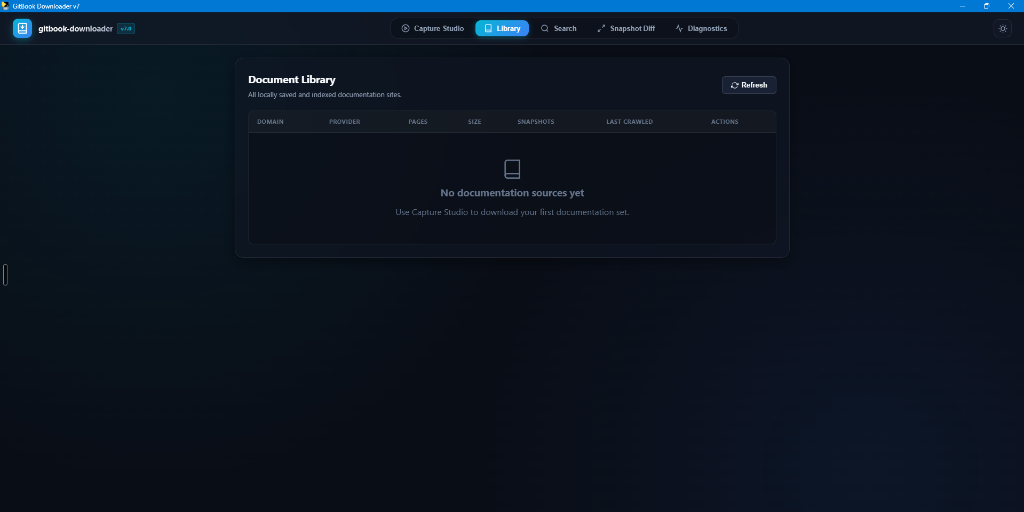Restore down the GitBook Downloader window
Viewport: 1024px width, 512px height.
[x=986, y=6]
